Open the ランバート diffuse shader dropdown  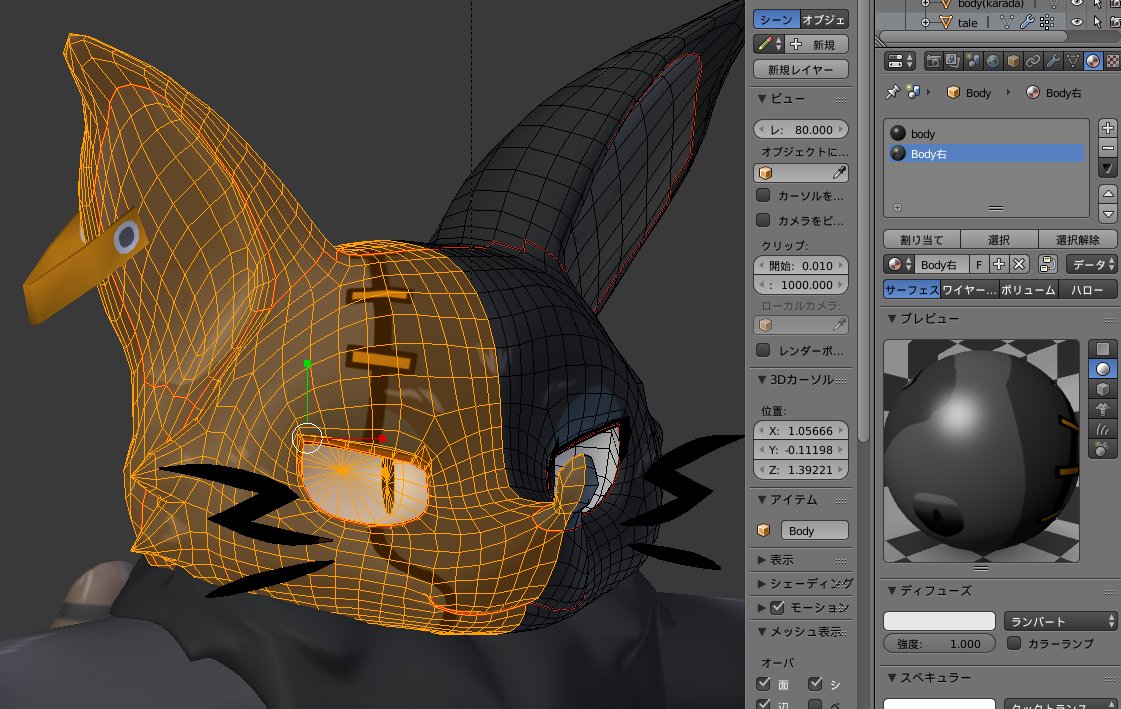tap(1060, 621)
